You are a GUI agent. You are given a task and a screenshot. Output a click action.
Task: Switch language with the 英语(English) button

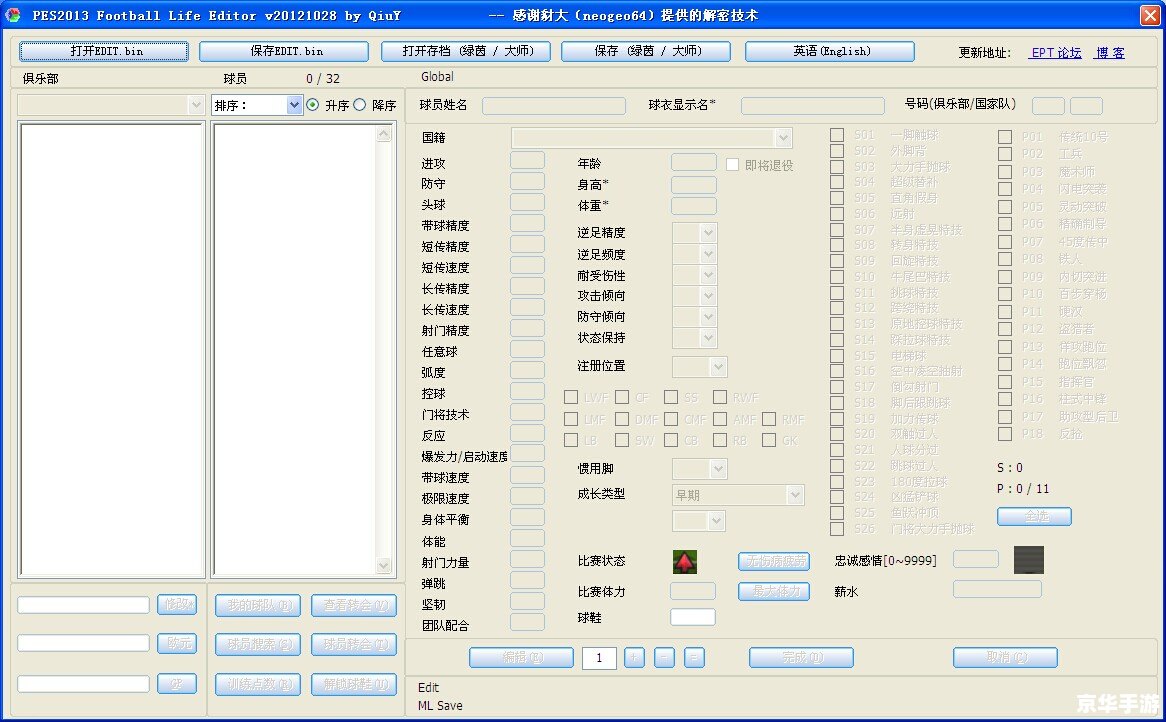[x=829, y=51]
